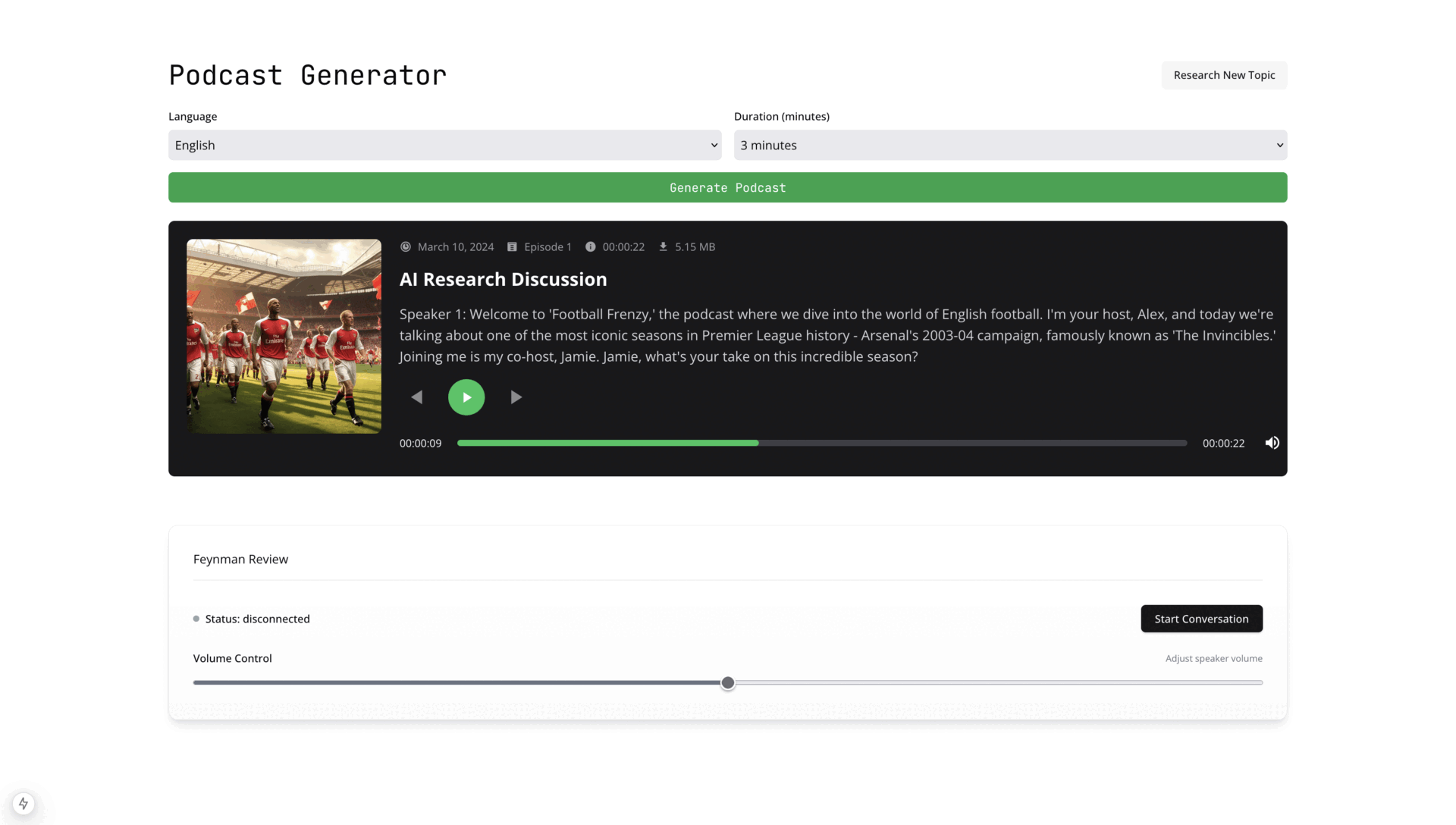Click the Generate Podcast button
Image resolution: width=1456 pixels, height=825 pixels.
tap(727, 187)
